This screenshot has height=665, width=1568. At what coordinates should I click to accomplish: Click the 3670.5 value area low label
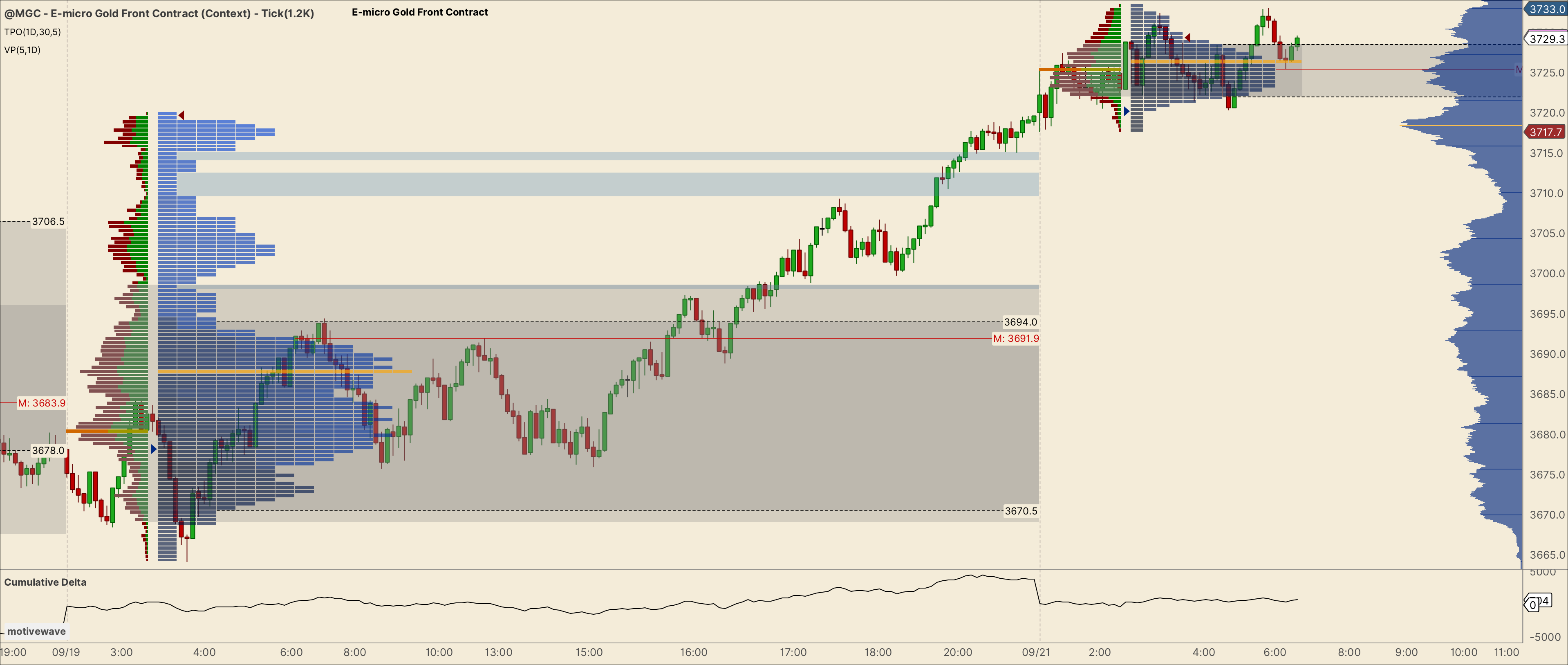click(x=1021, y=511)
